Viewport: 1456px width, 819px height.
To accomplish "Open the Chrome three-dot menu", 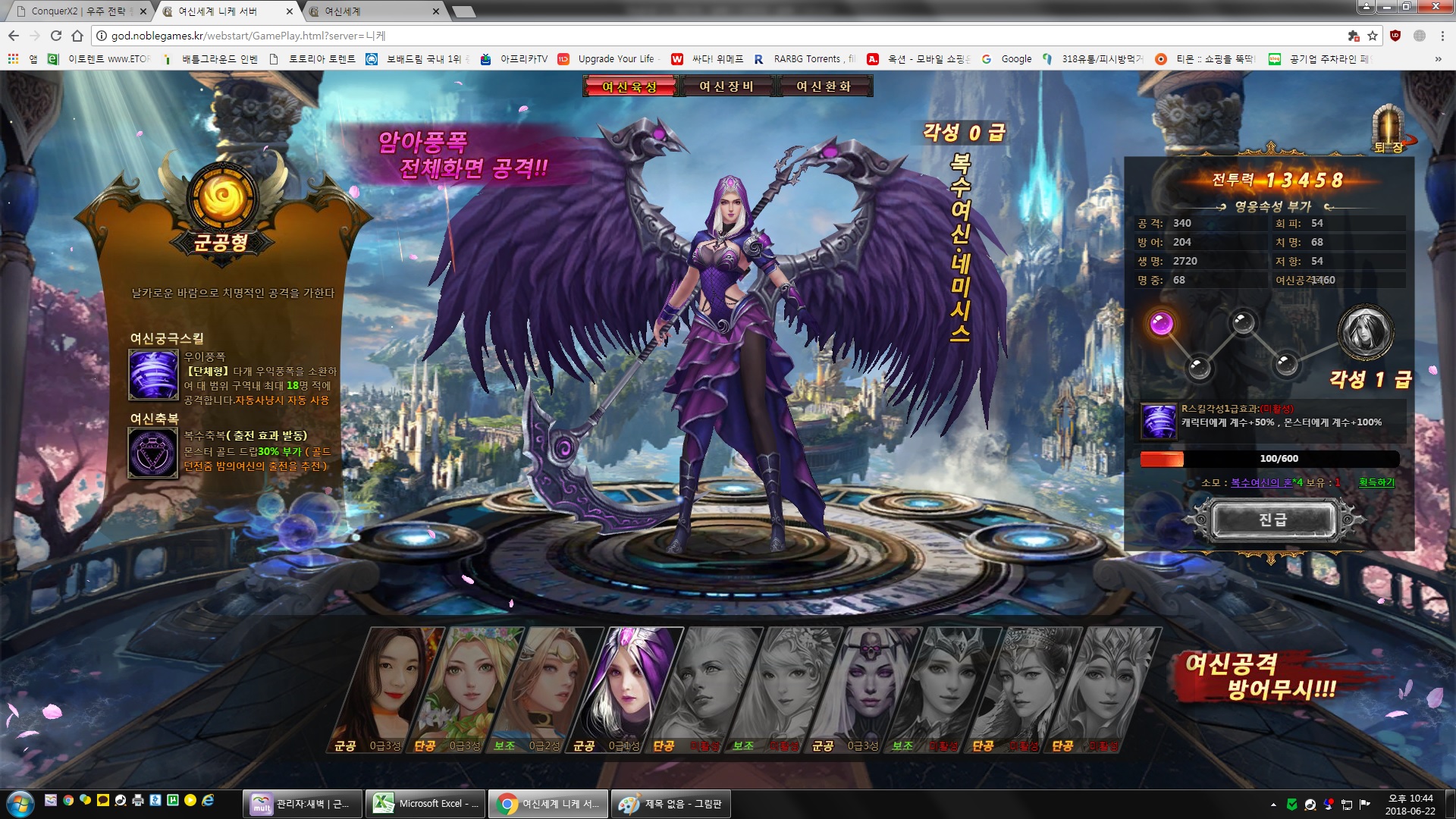I will (1442, 36).
